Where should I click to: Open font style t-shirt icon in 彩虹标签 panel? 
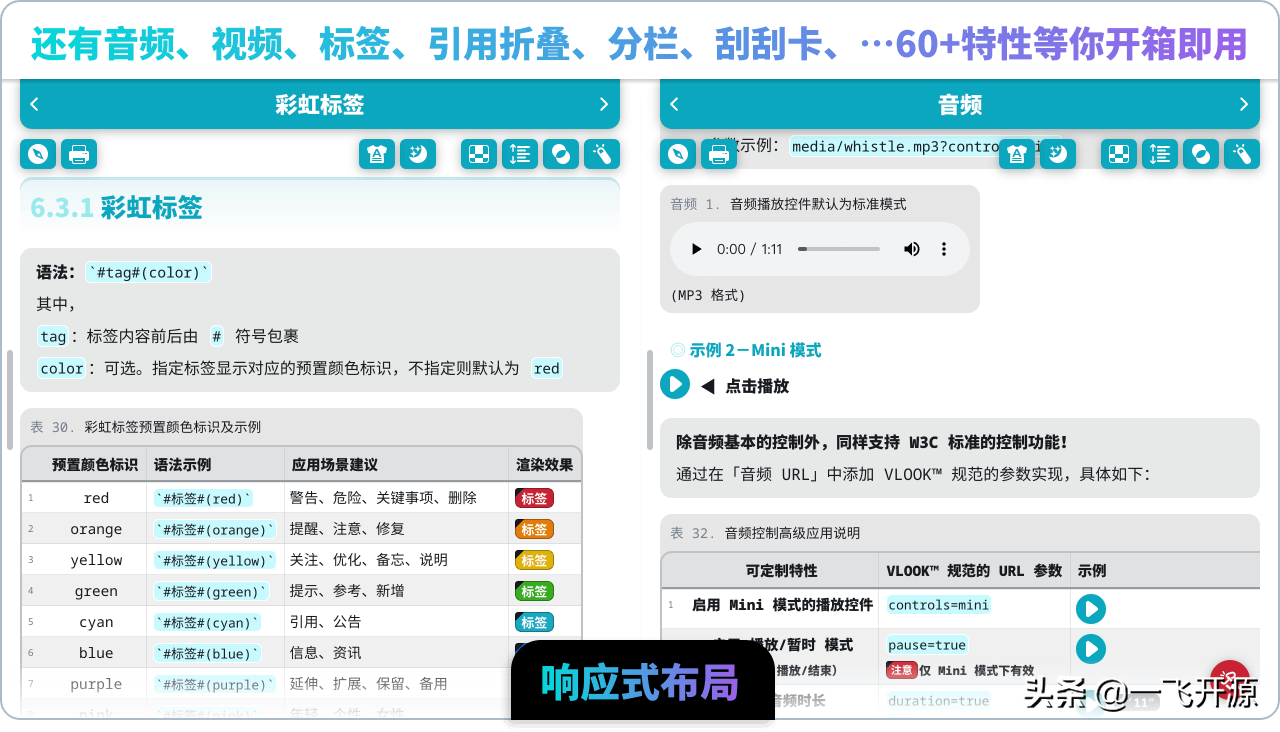click(x=377, y=154)
